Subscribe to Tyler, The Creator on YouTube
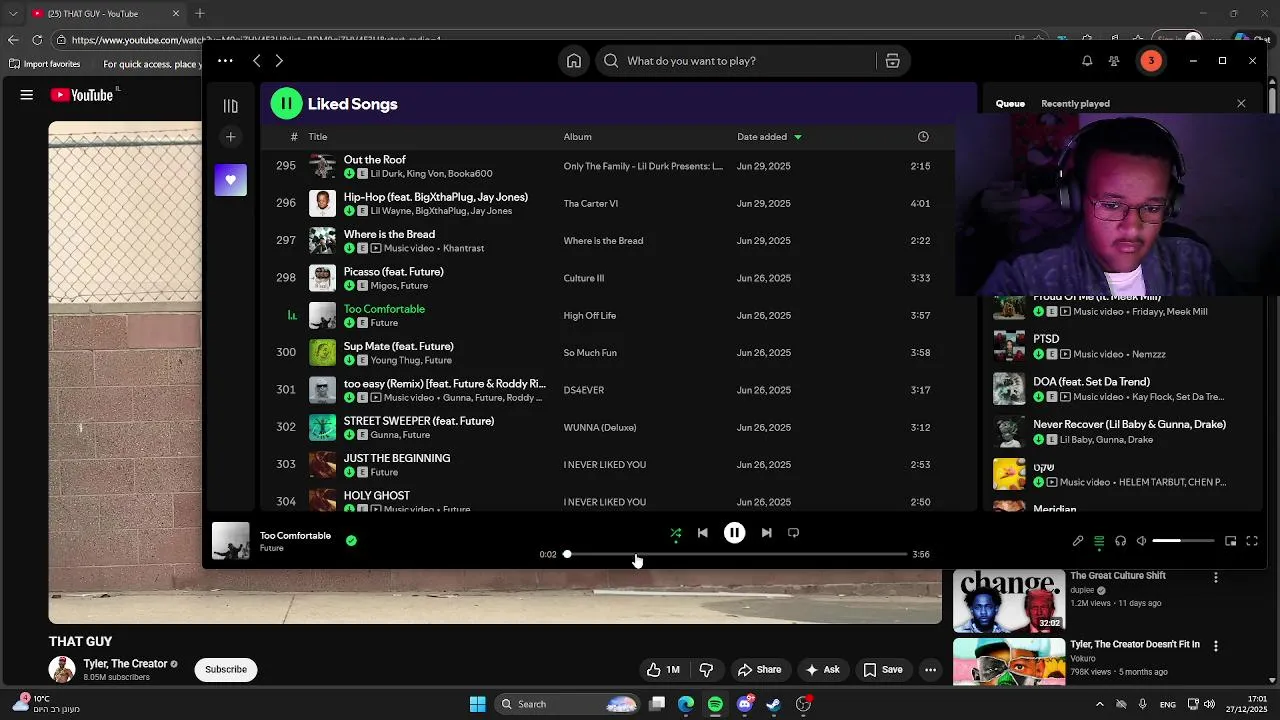The width and height of the screenshot is (1280, 720). [226, 669]
